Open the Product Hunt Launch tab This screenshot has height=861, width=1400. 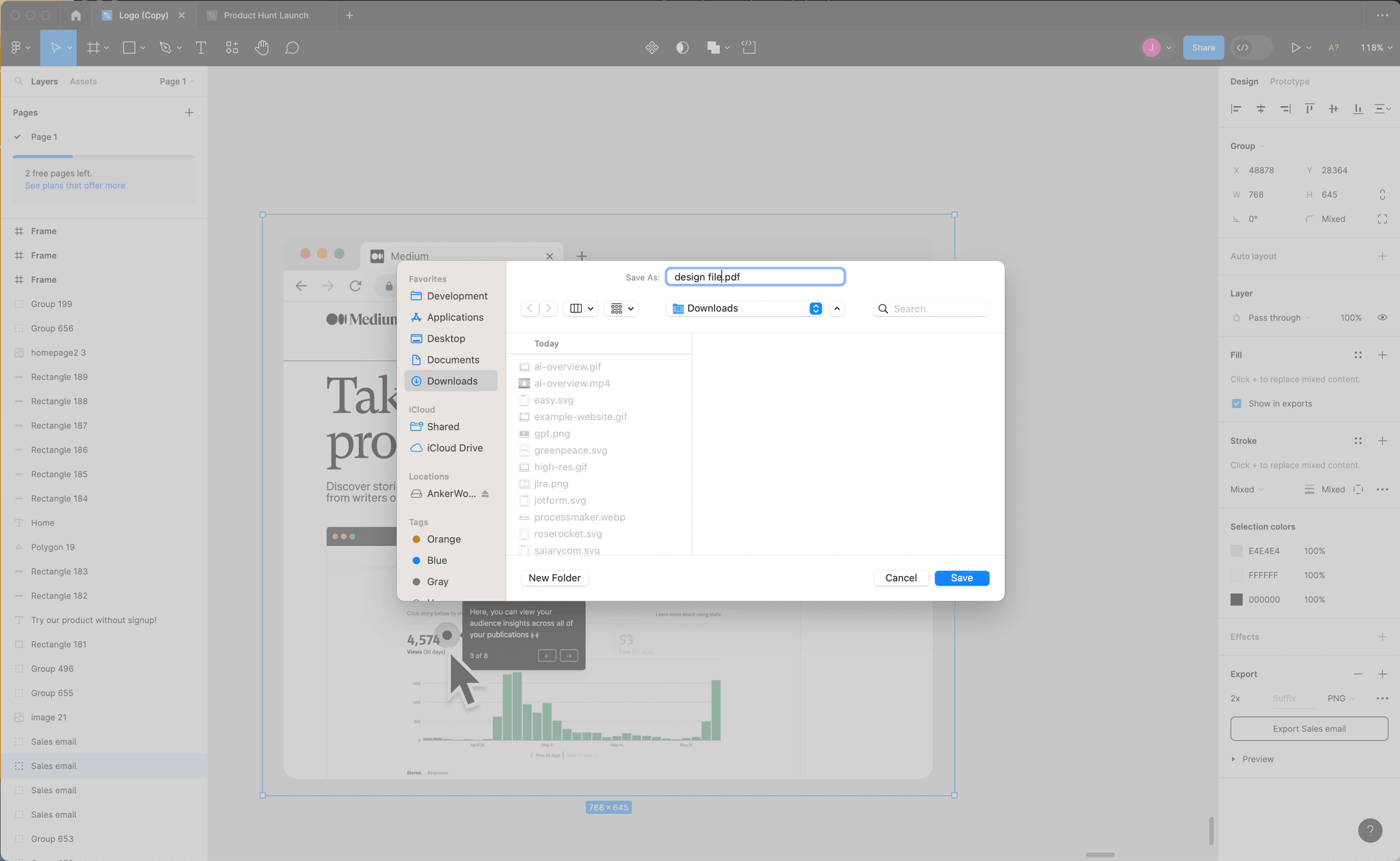[267, 15]
